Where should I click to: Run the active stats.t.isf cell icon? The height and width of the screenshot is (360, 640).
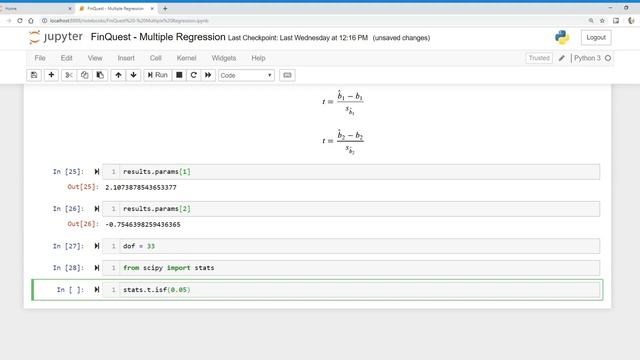coord(97,290)
